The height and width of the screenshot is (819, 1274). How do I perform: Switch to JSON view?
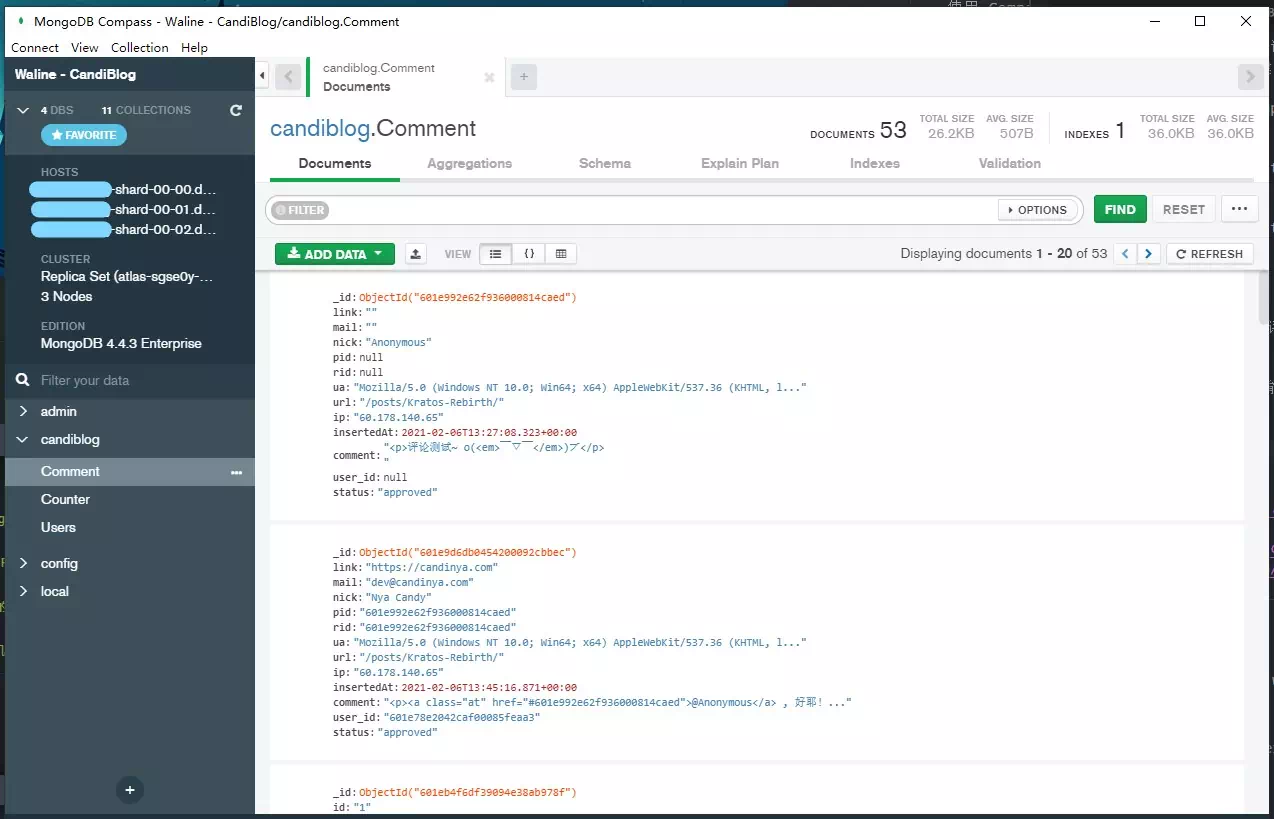[x=528, y=254]
